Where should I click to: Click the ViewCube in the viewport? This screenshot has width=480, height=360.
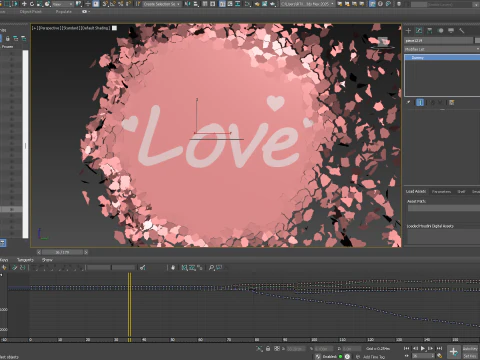pos(383,42)
